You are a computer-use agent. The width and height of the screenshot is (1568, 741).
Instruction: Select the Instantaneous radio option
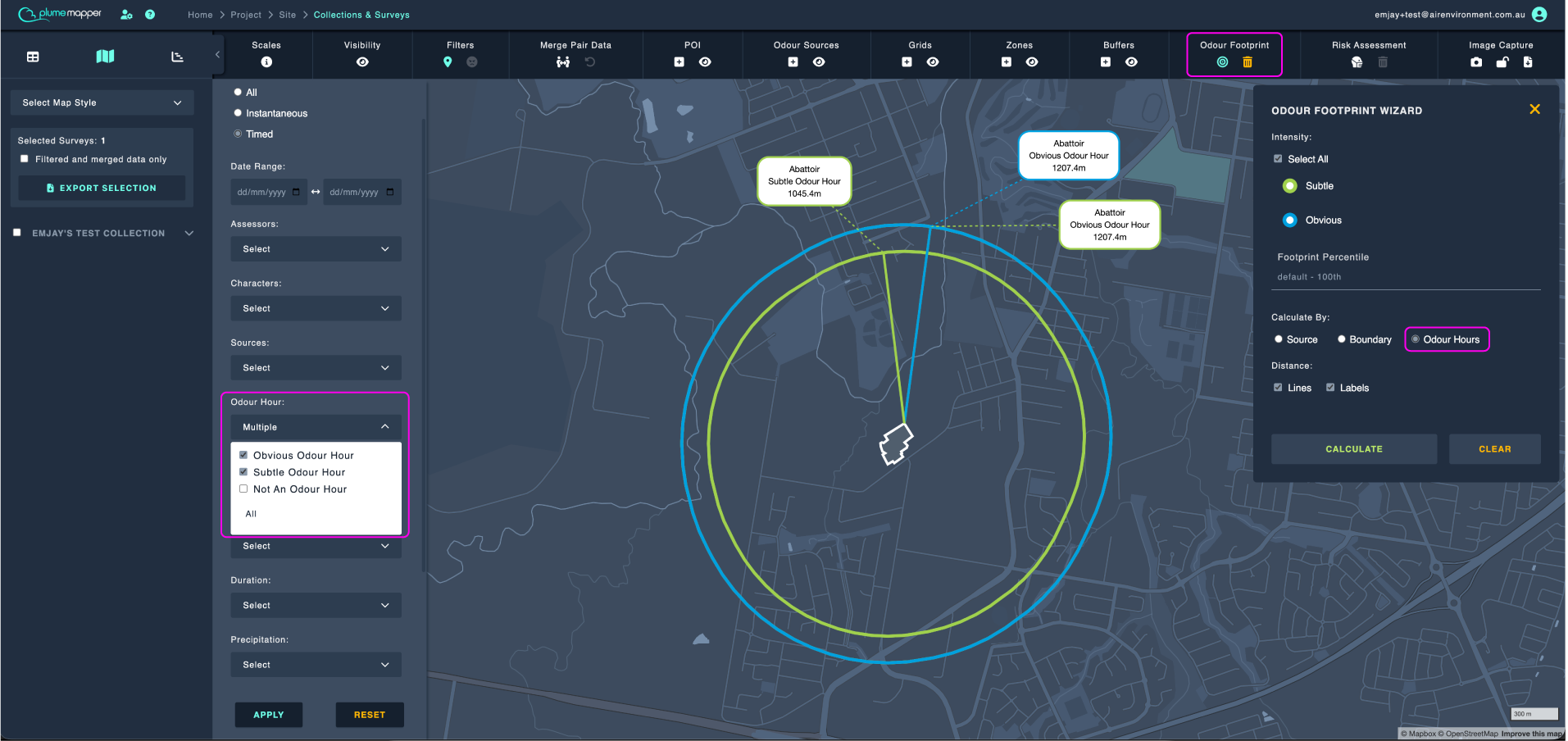point(238,113)
